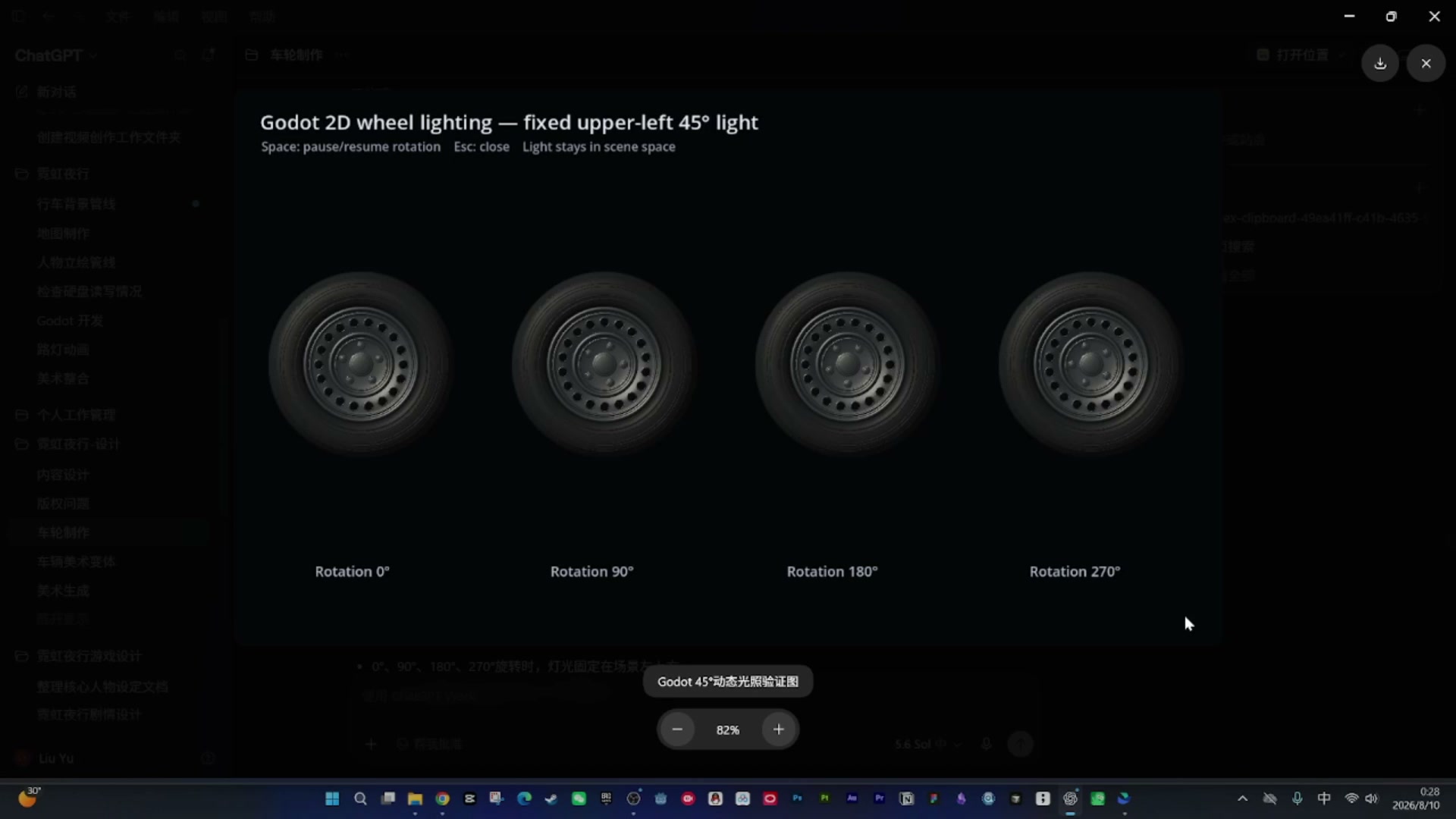Open WeChat from the taskbar
1456x819 pixels.
coord(579,799)
